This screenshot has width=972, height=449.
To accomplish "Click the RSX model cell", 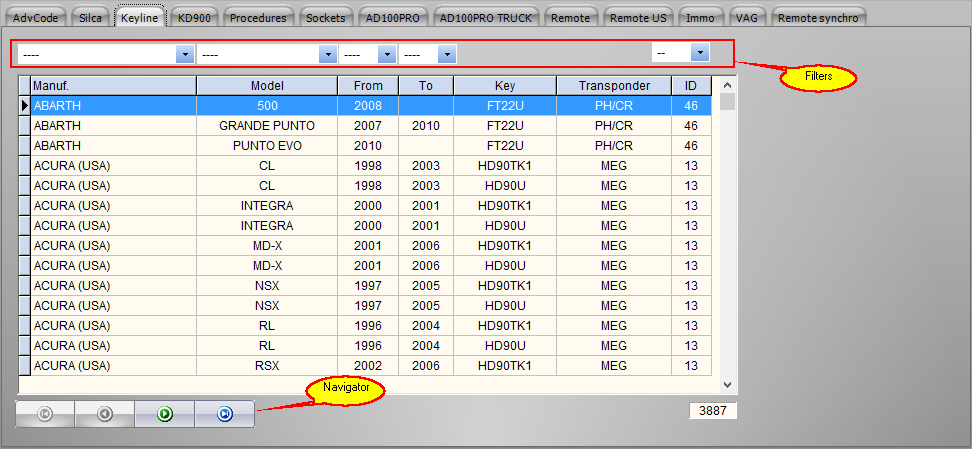I will pyautogui.click(x=267, y=366).
